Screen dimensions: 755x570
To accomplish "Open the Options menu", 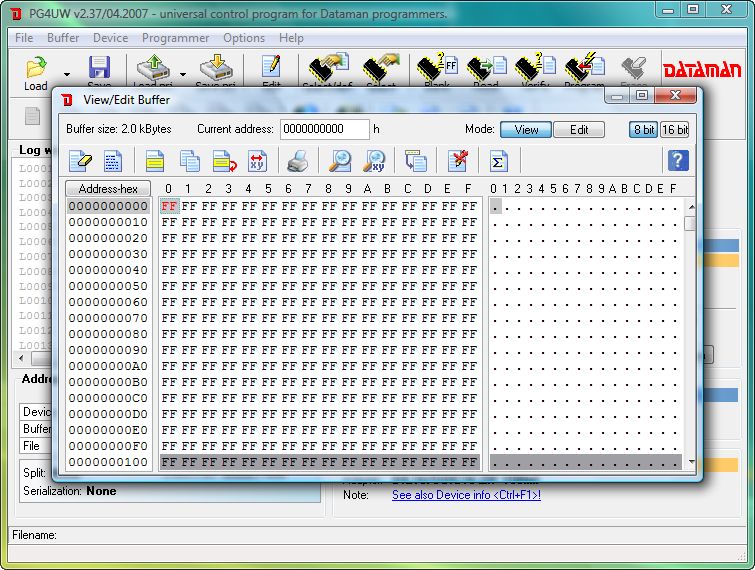I will pos(244,38).
